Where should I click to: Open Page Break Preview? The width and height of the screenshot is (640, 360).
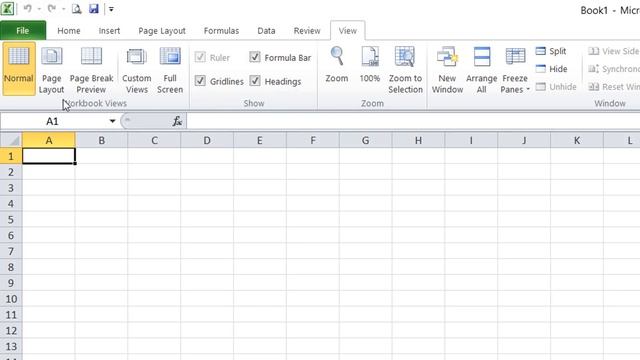click(91, 70)
